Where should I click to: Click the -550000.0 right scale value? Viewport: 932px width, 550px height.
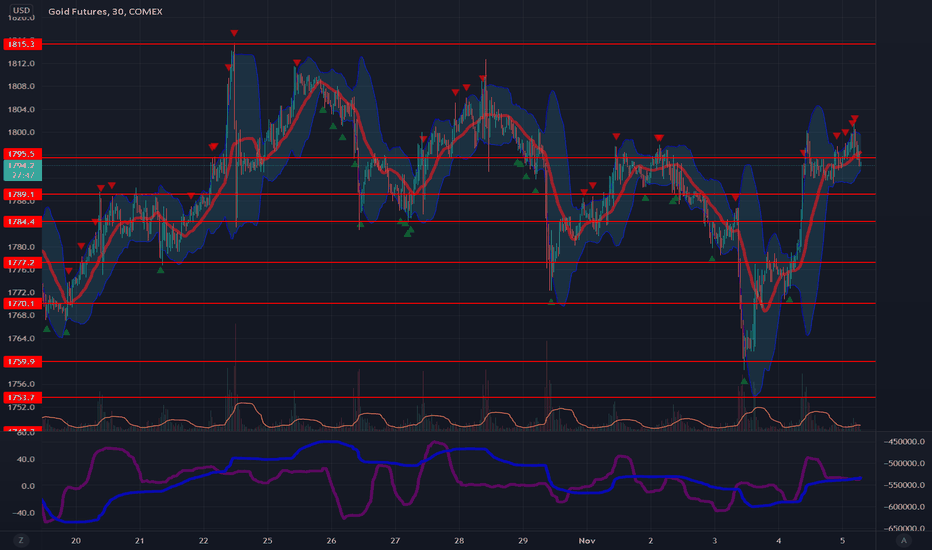click(904, 485)
